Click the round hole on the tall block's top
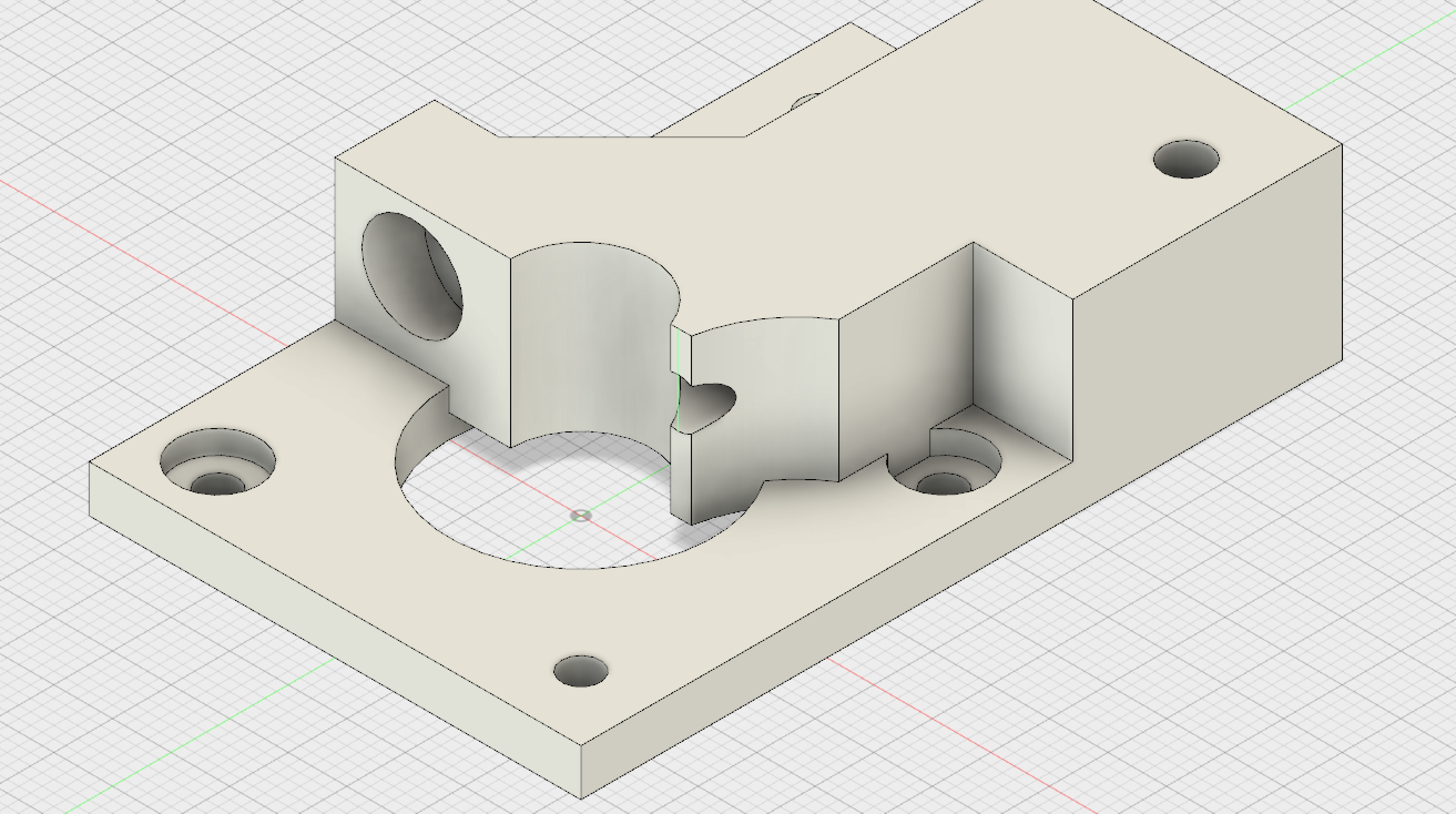This screenshot has width=1456, height=814. 1186,159
